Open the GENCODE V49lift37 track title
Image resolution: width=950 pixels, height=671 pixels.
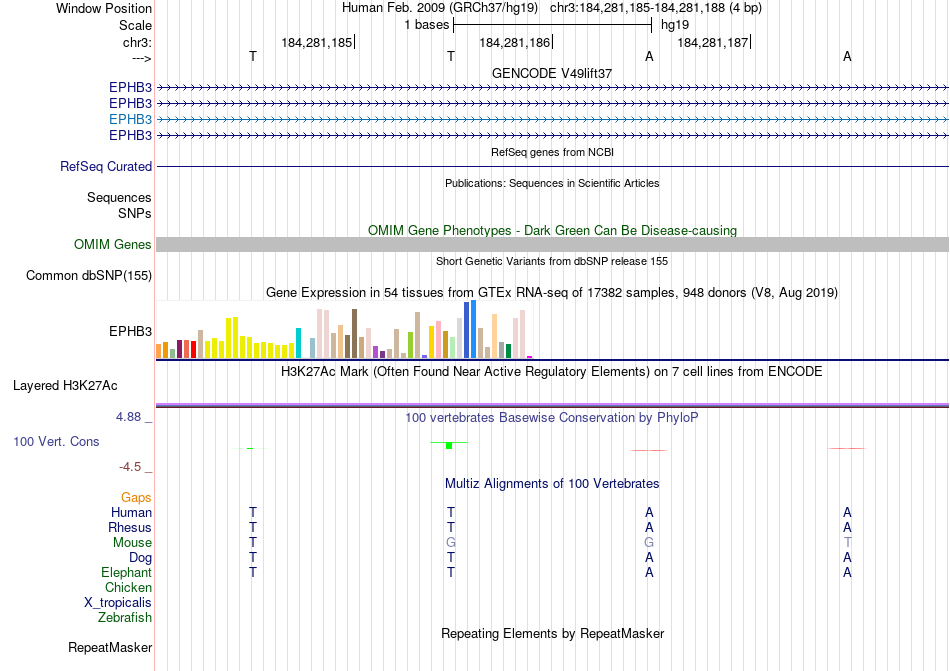552,73
